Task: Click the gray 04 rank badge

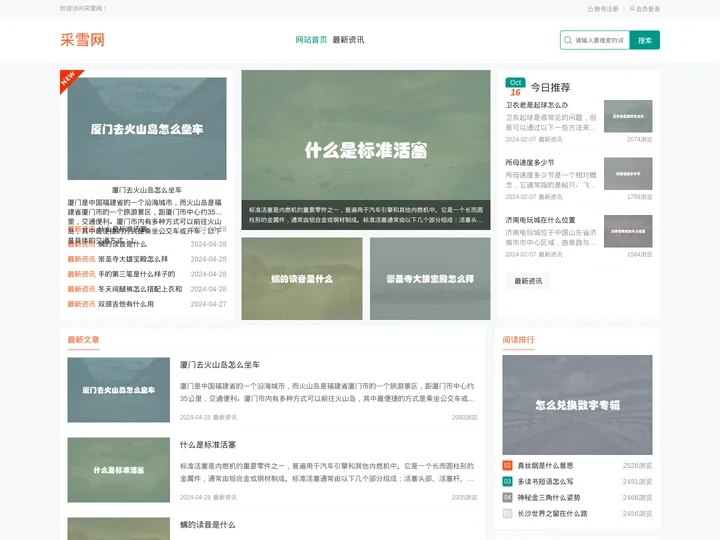Action: [x=507, y=498]
